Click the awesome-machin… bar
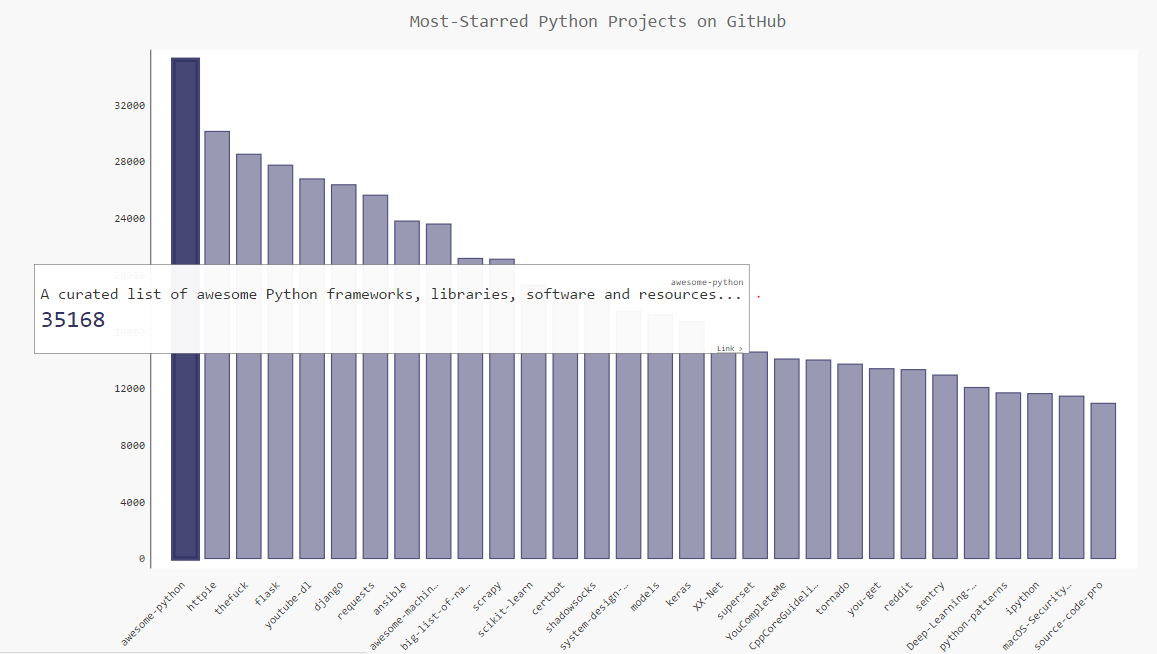This screenshot has width=1157, height=654. pyautogui.click(x=439, y=391)
